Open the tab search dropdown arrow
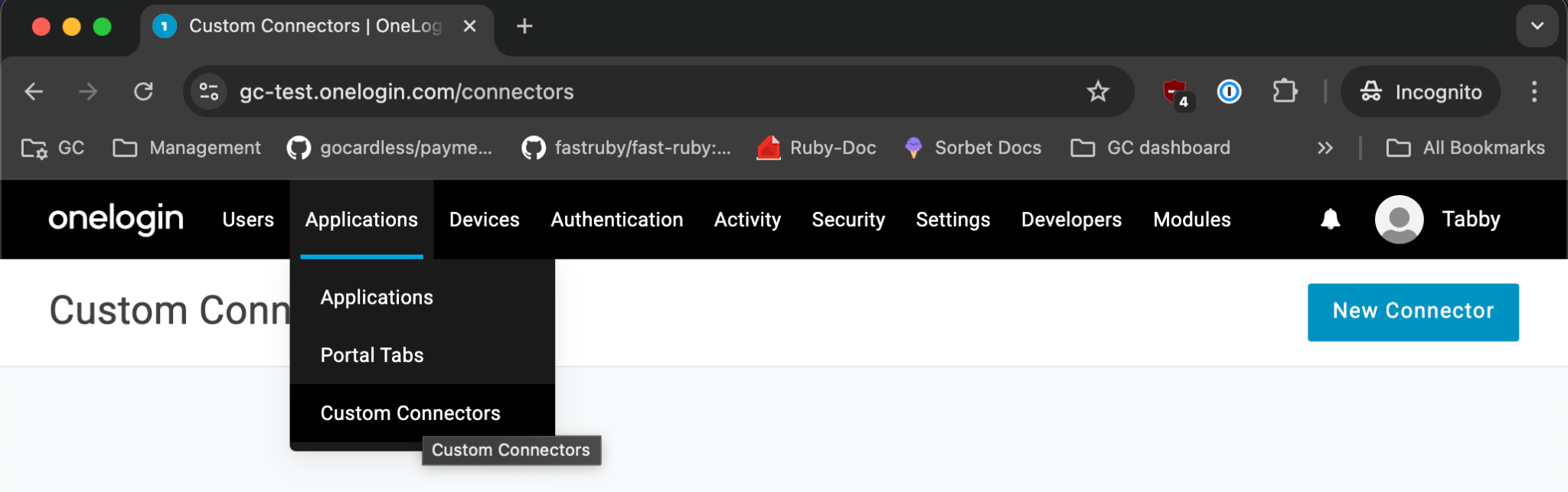 [1537, 26]
